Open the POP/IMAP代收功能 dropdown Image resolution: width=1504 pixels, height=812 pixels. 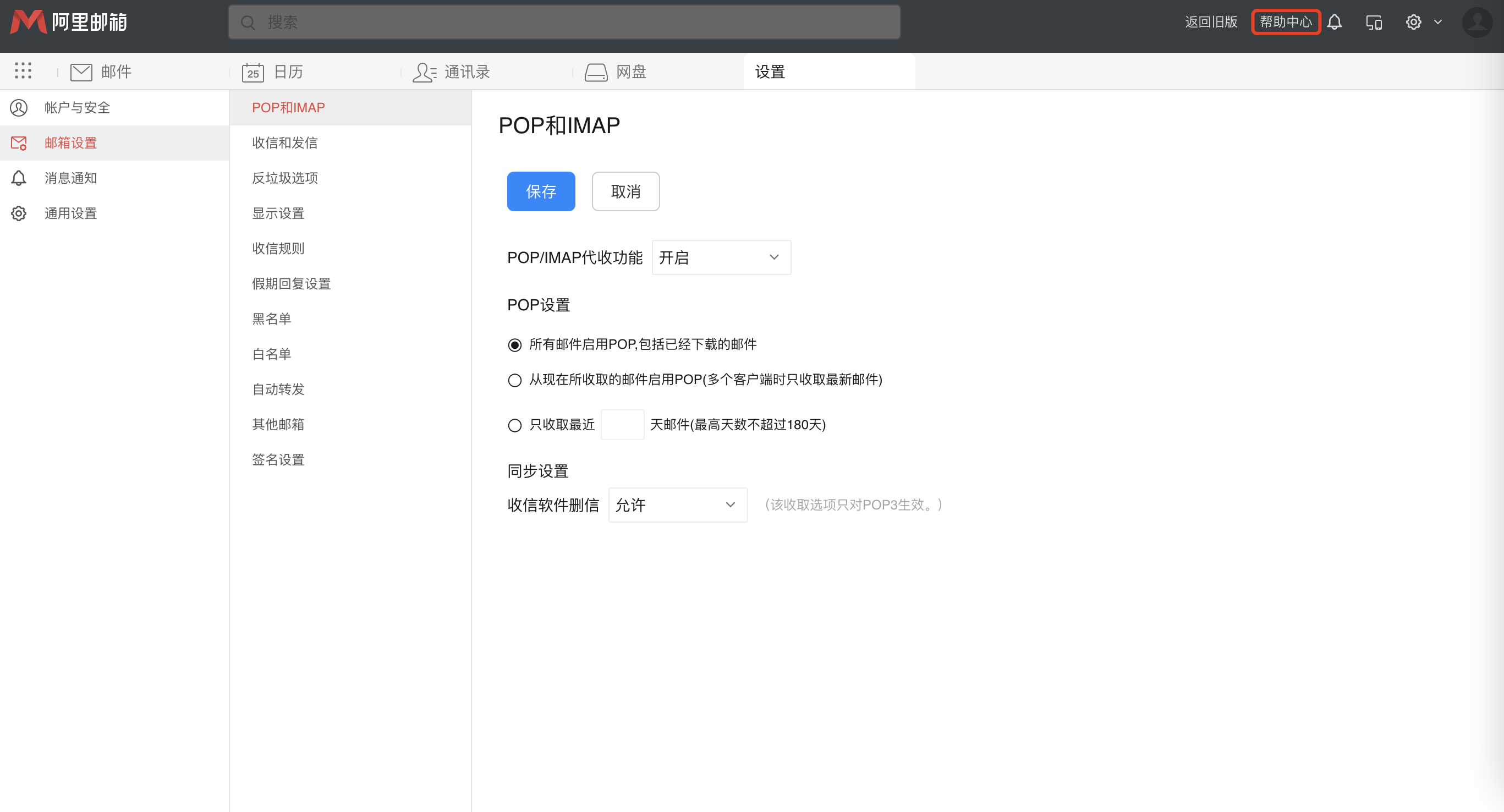721,257
